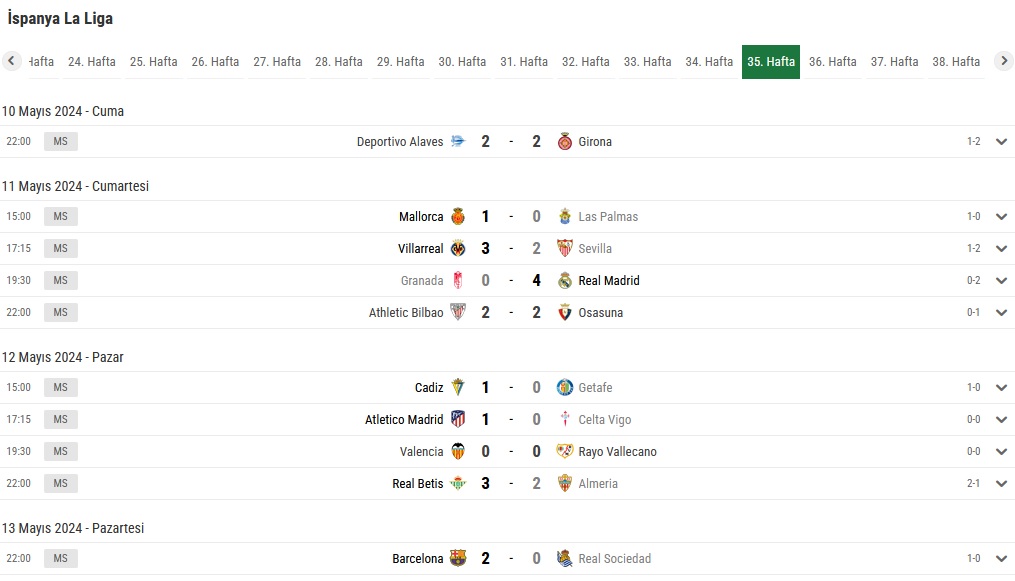Expand the Barcelona vs Real Sociedad match row
1015x581 pixels.
1001,558
